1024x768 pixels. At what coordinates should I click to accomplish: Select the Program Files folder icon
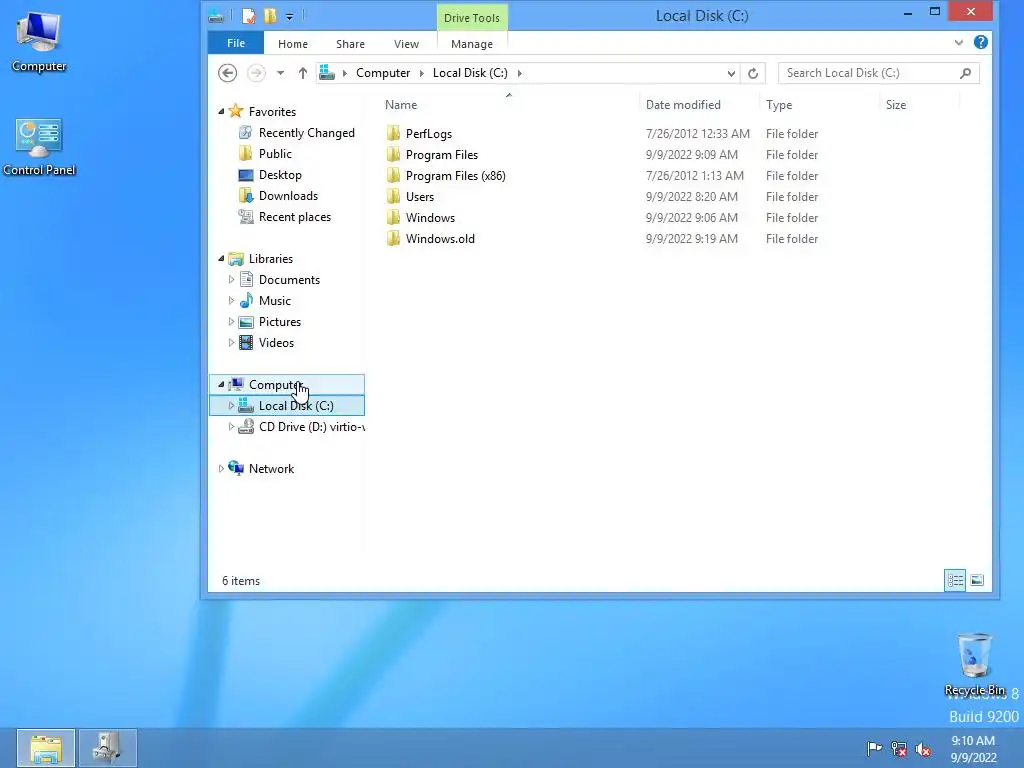click(393, 155)
